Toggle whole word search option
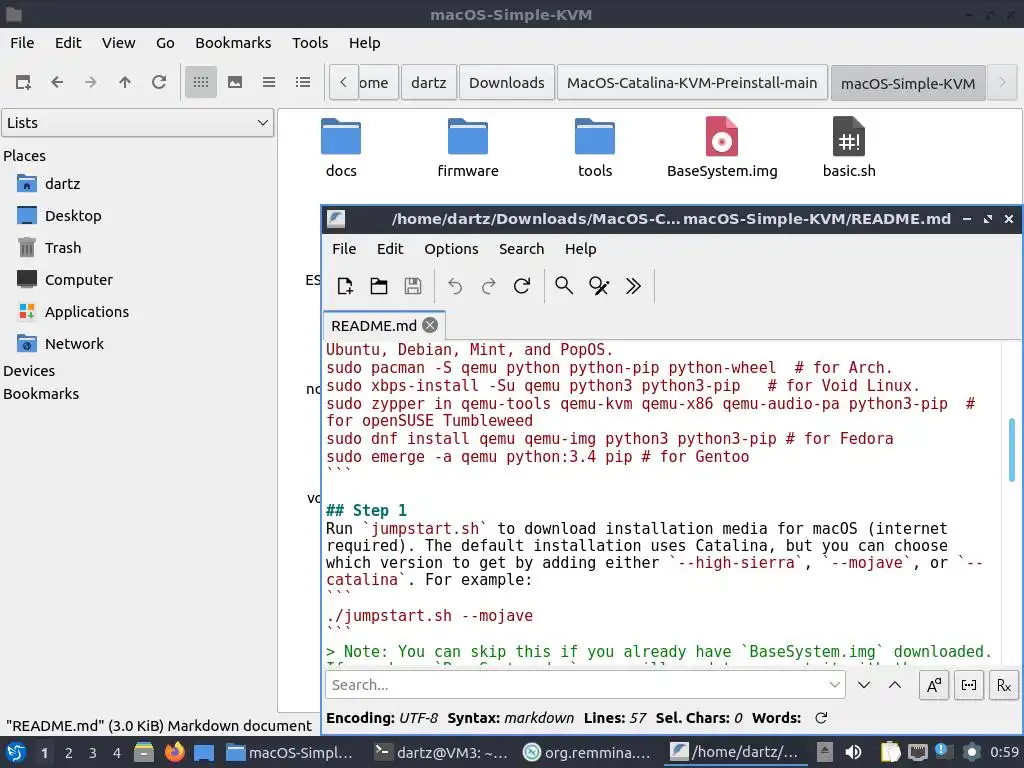Screen dimensions: 1024x768 968,685
